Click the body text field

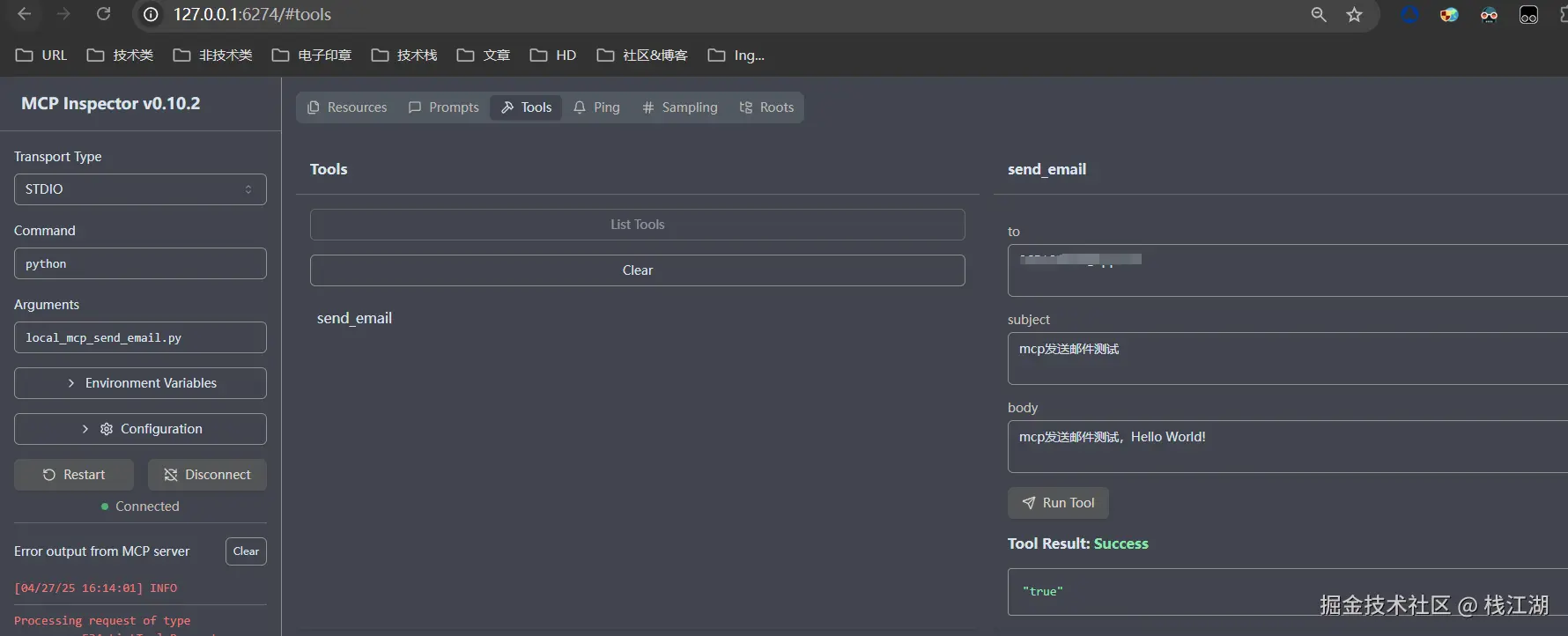pos(1288,447)
